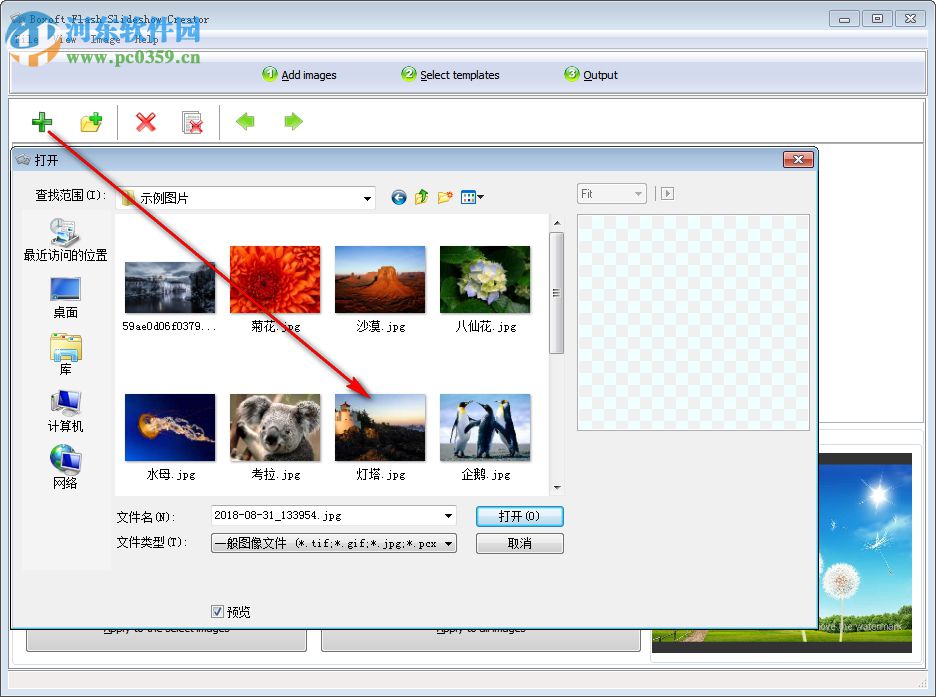
Task: Switch to the Output step
Action: [598, 74]
